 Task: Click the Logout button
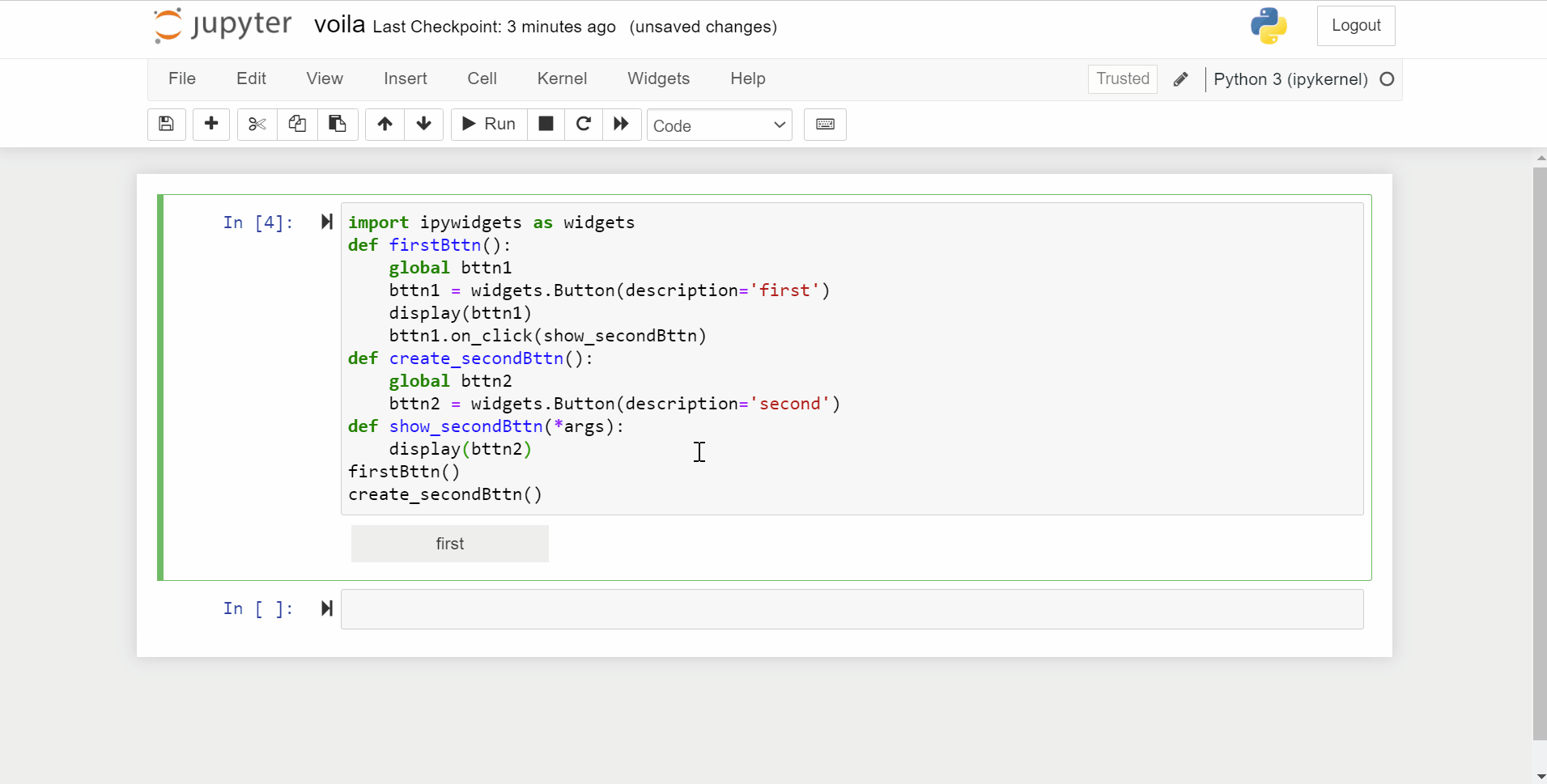pyautogui.click(x=1357, y=25)
